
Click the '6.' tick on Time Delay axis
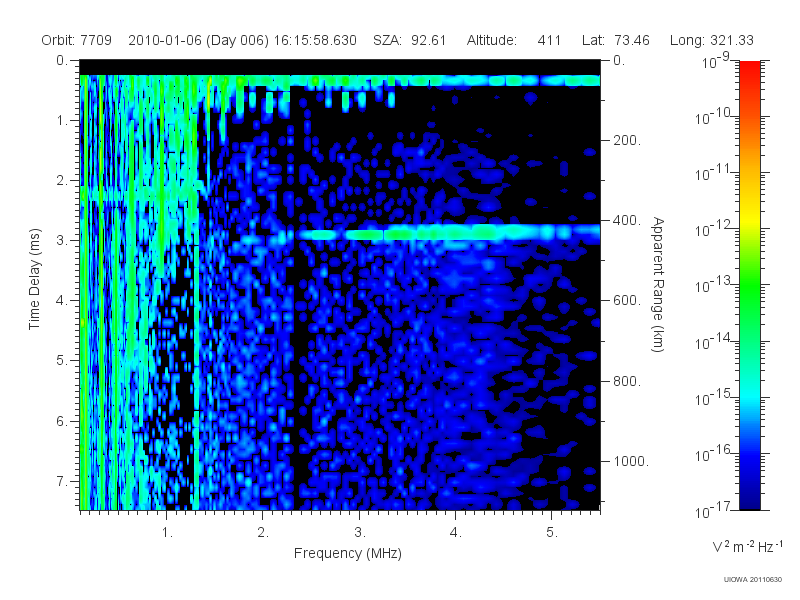62,421
